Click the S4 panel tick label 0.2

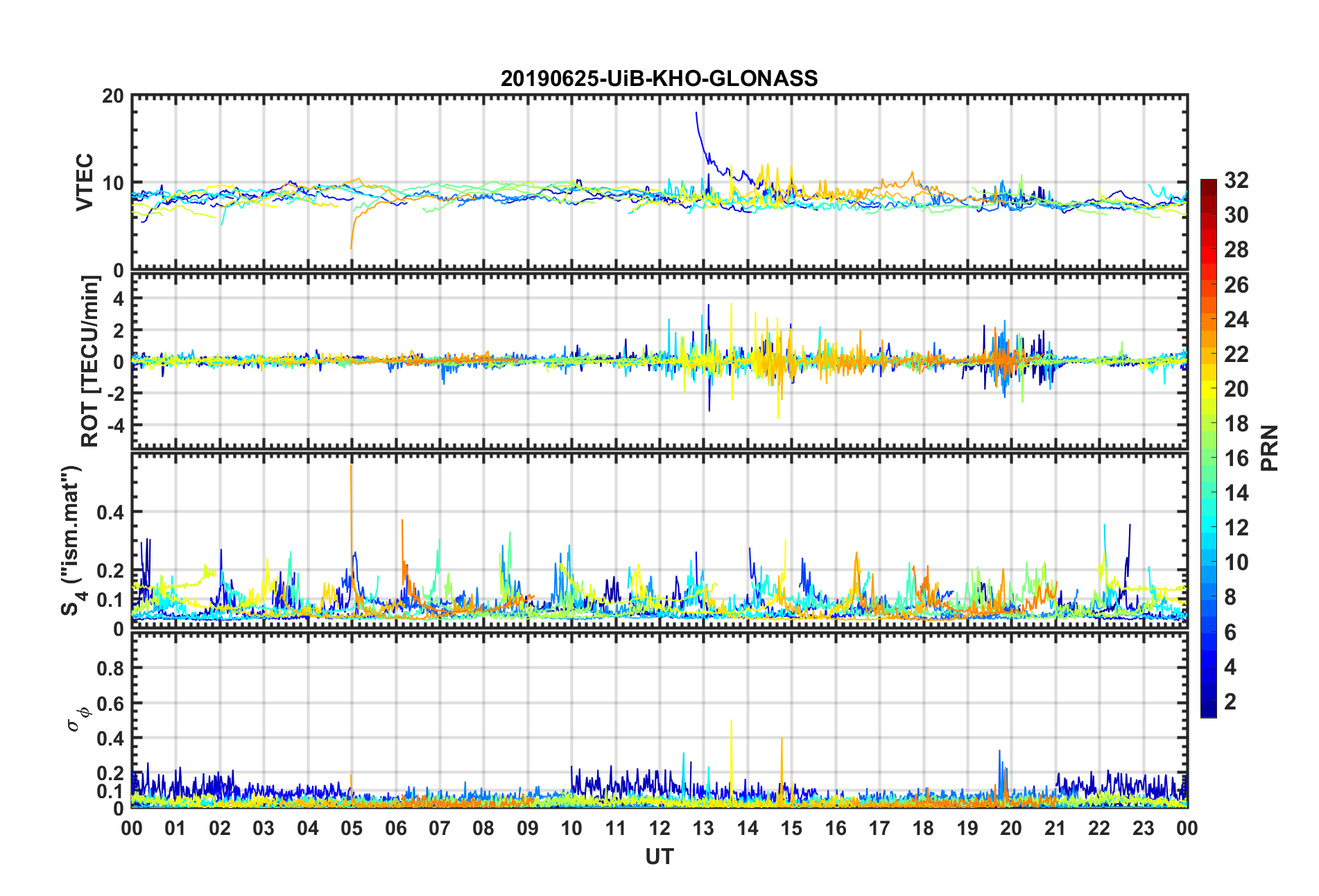click(x=110, y=571)
